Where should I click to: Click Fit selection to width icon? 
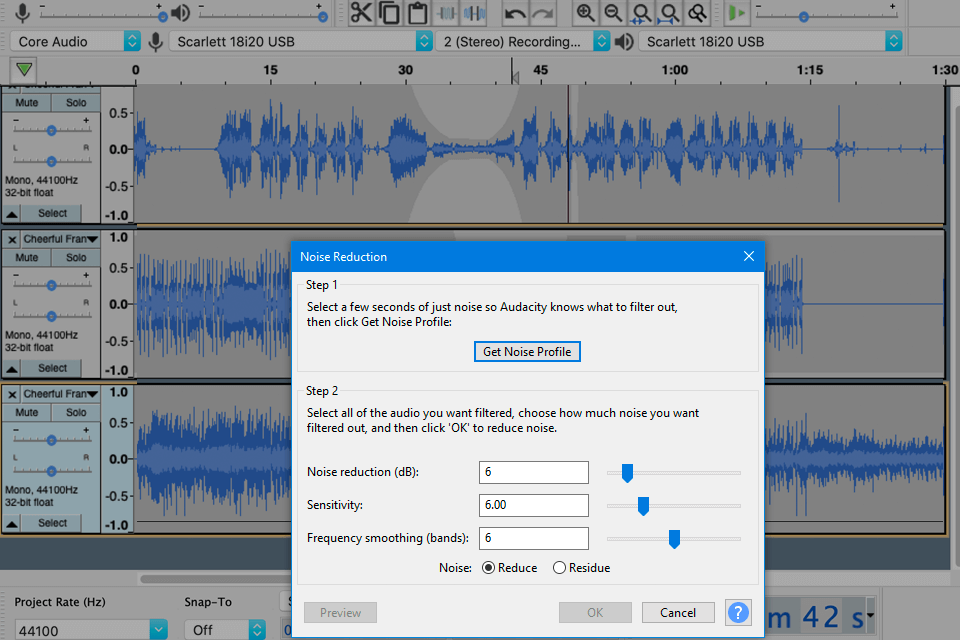642,12
